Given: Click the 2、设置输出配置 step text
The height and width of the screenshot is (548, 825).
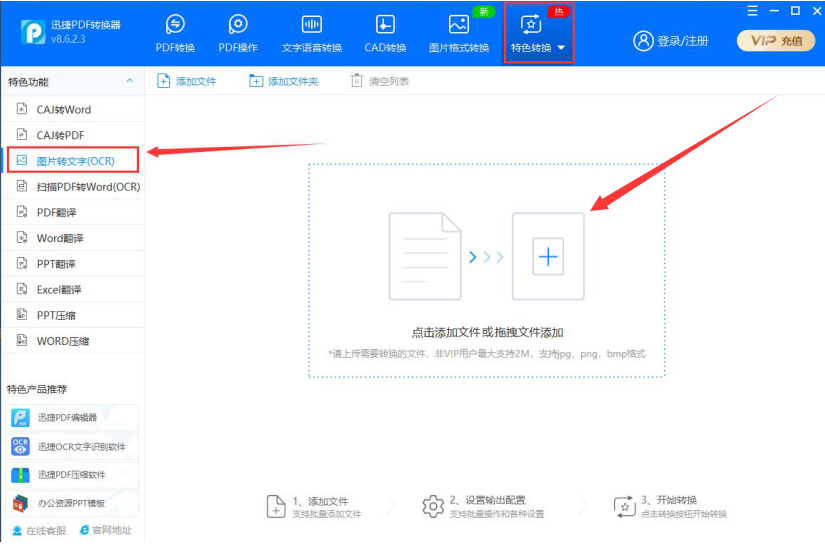Looking at the screenshot, I should (x=487, y=500).
